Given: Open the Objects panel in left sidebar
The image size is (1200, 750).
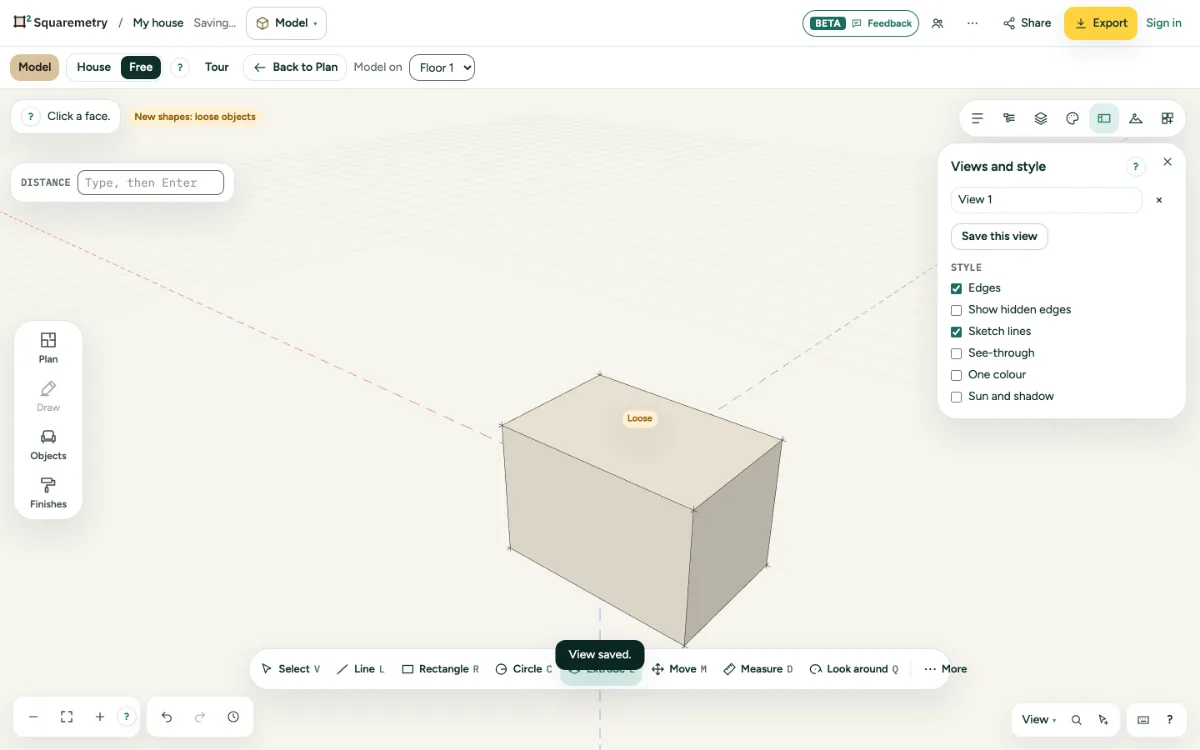Looking at the screenshot, I should coord(48,445).
